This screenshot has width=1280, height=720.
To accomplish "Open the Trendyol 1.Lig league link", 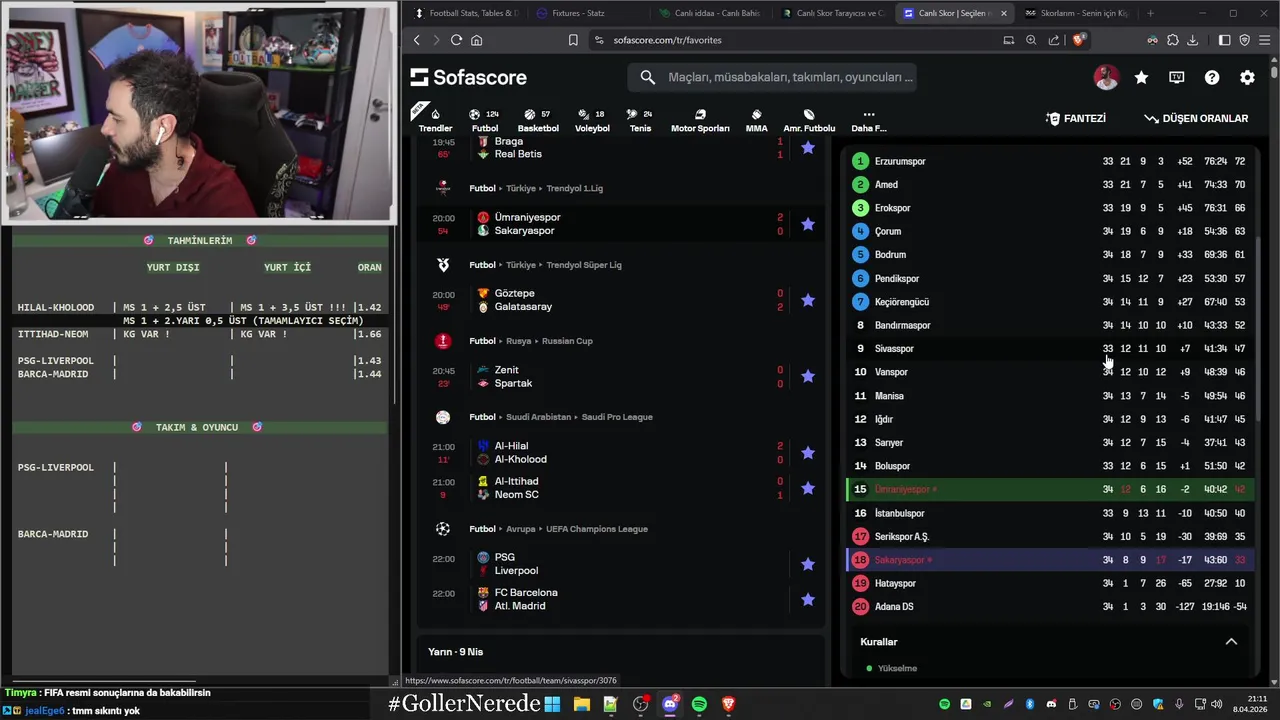I will click(575, 188).
